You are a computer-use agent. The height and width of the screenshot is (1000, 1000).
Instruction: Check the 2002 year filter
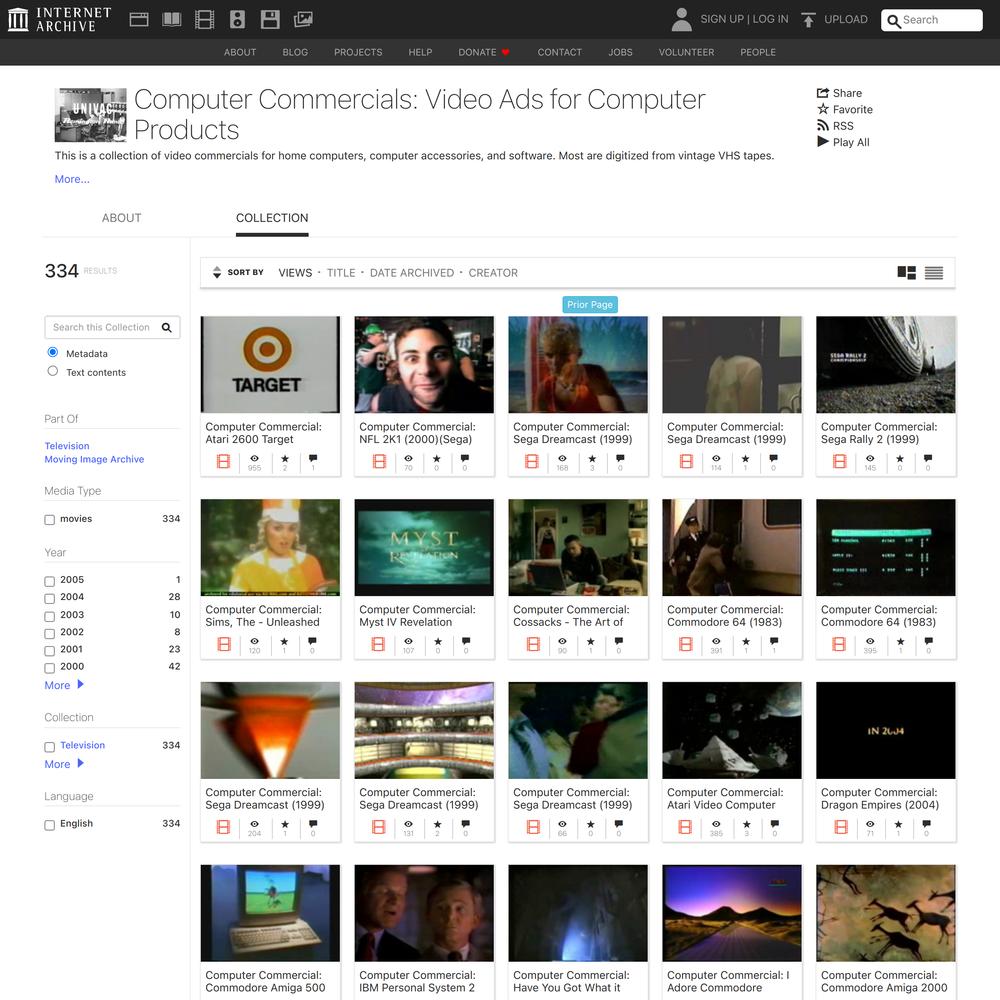[49, 633]
